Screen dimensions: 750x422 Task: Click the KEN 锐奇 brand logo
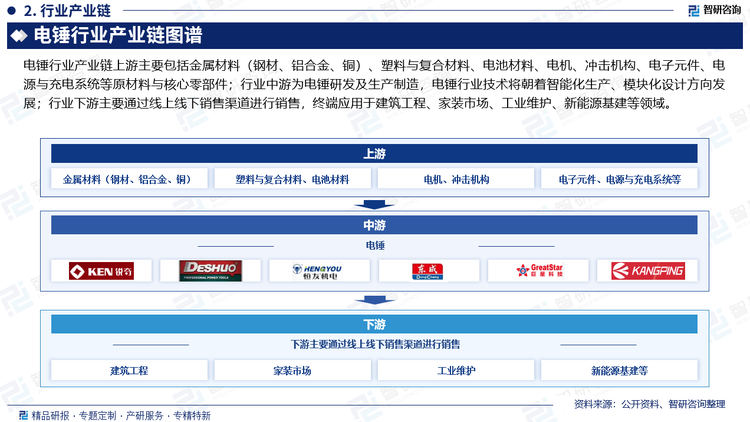click(101, 271)
